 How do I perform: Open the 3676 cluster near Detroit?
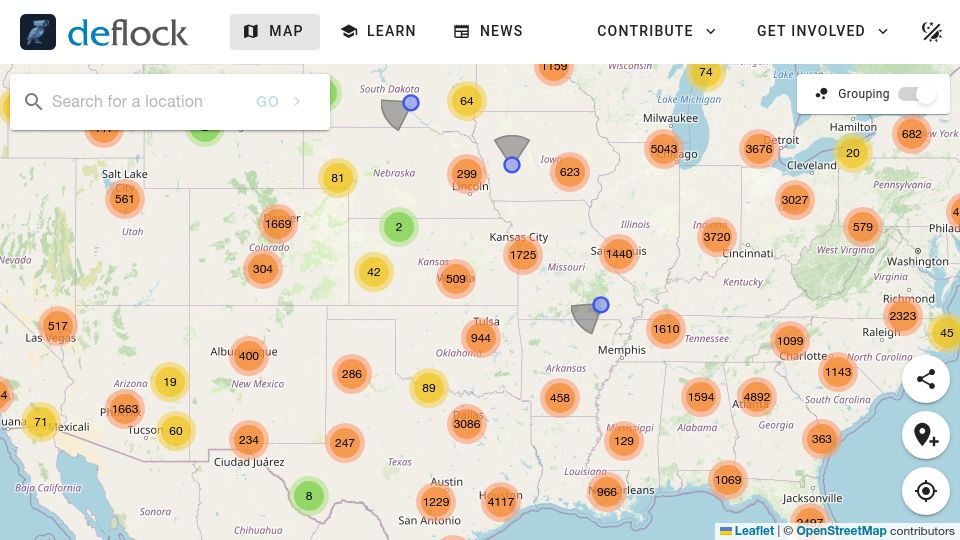point(759,149)
